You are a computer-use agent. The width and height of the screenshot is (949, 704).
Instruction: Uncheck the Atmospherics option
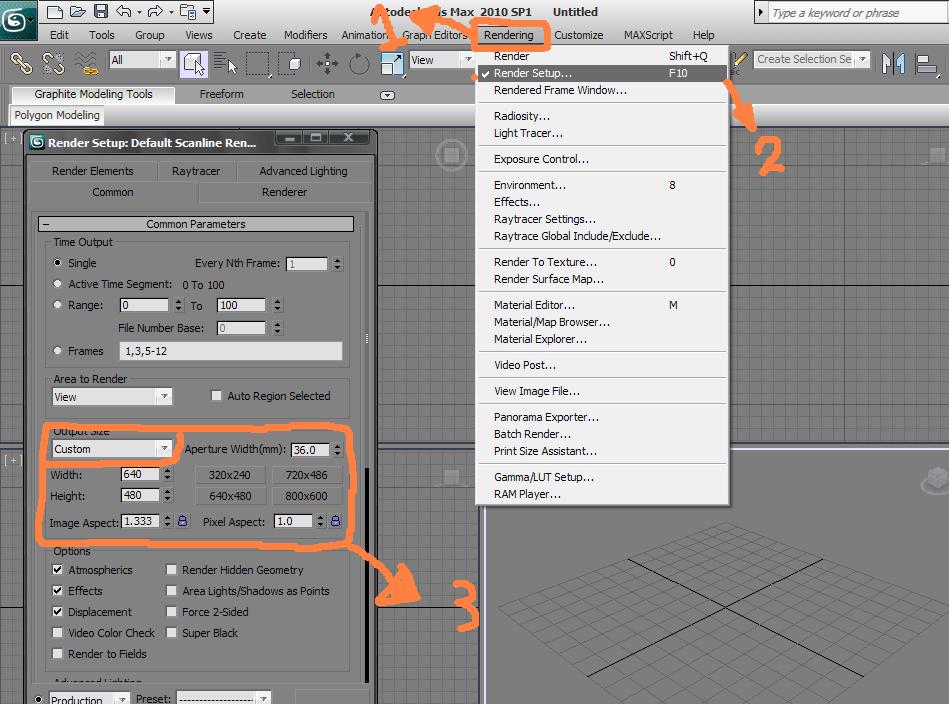pyautogui.click(x=57, y=569)
